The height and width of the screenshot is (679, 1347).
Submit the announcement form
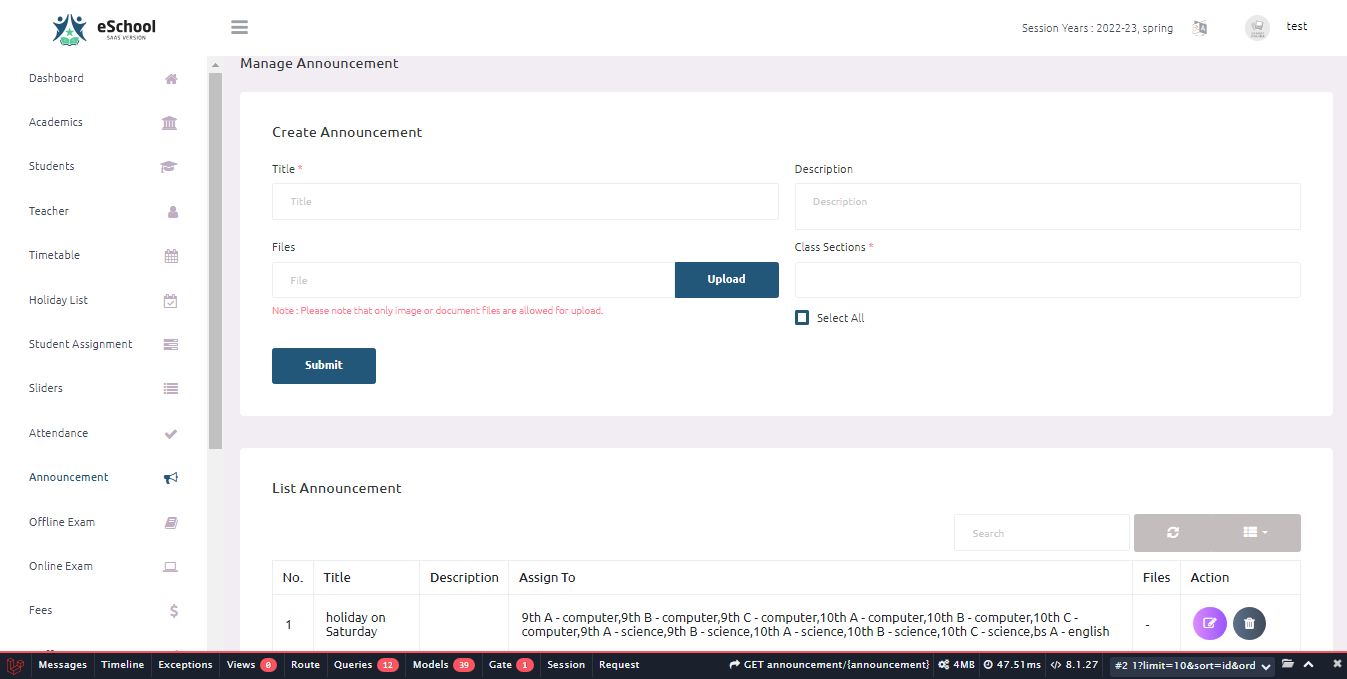coord(324,366)
